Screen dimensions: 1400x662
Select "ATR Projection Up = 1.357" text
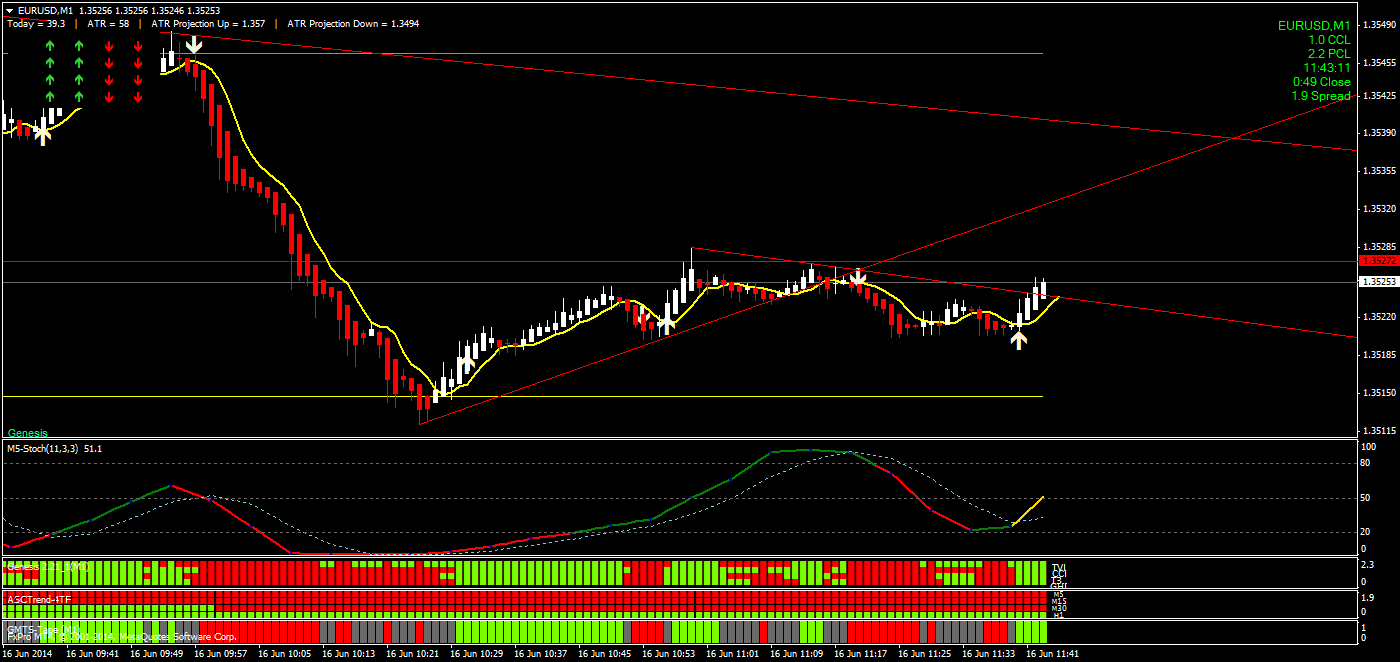tap(208, 23)
